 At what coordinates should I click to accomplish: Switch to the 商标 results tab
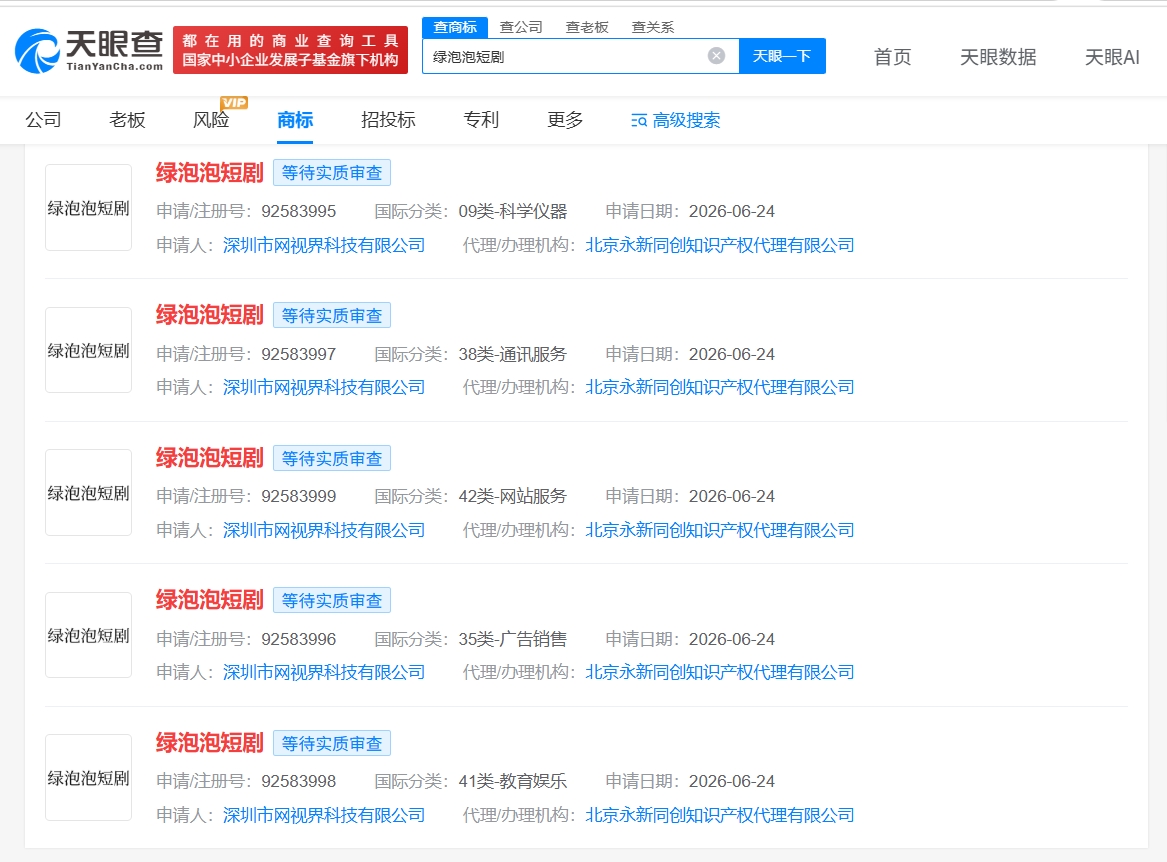tap(295, 120)
